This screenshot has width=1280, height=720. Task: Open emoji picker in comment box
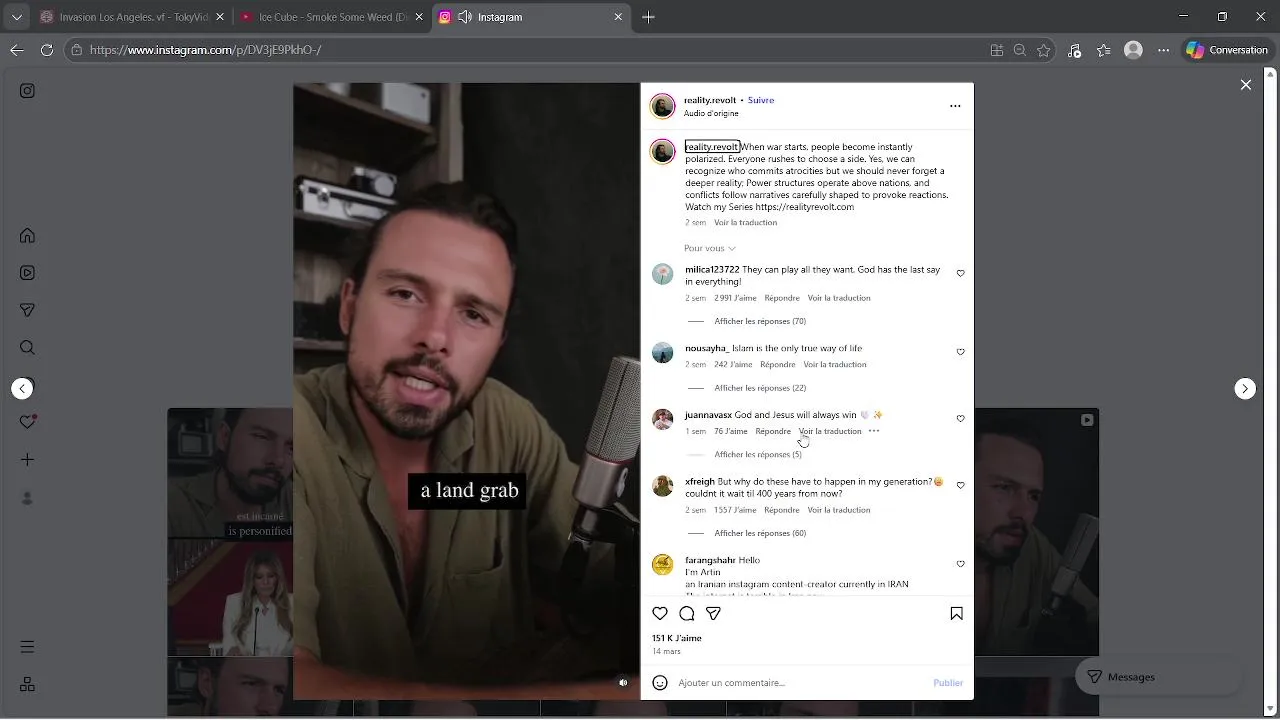[x=660, y=683]
